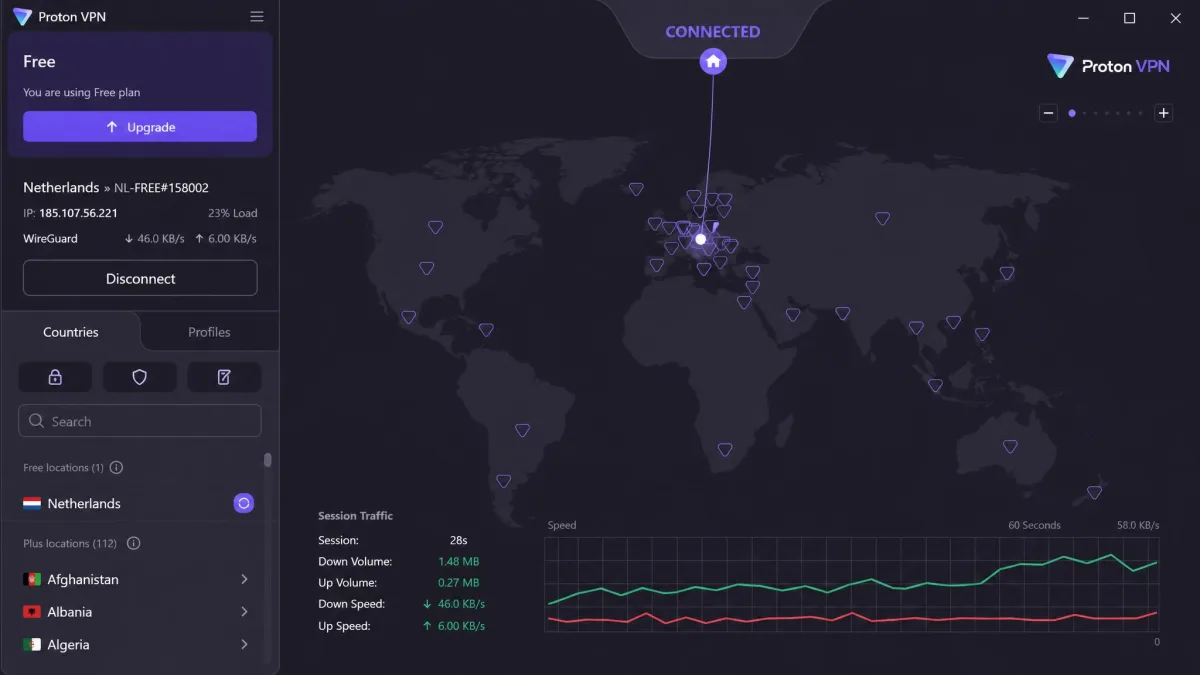Click the server marker in Russia

click(882, 218)
